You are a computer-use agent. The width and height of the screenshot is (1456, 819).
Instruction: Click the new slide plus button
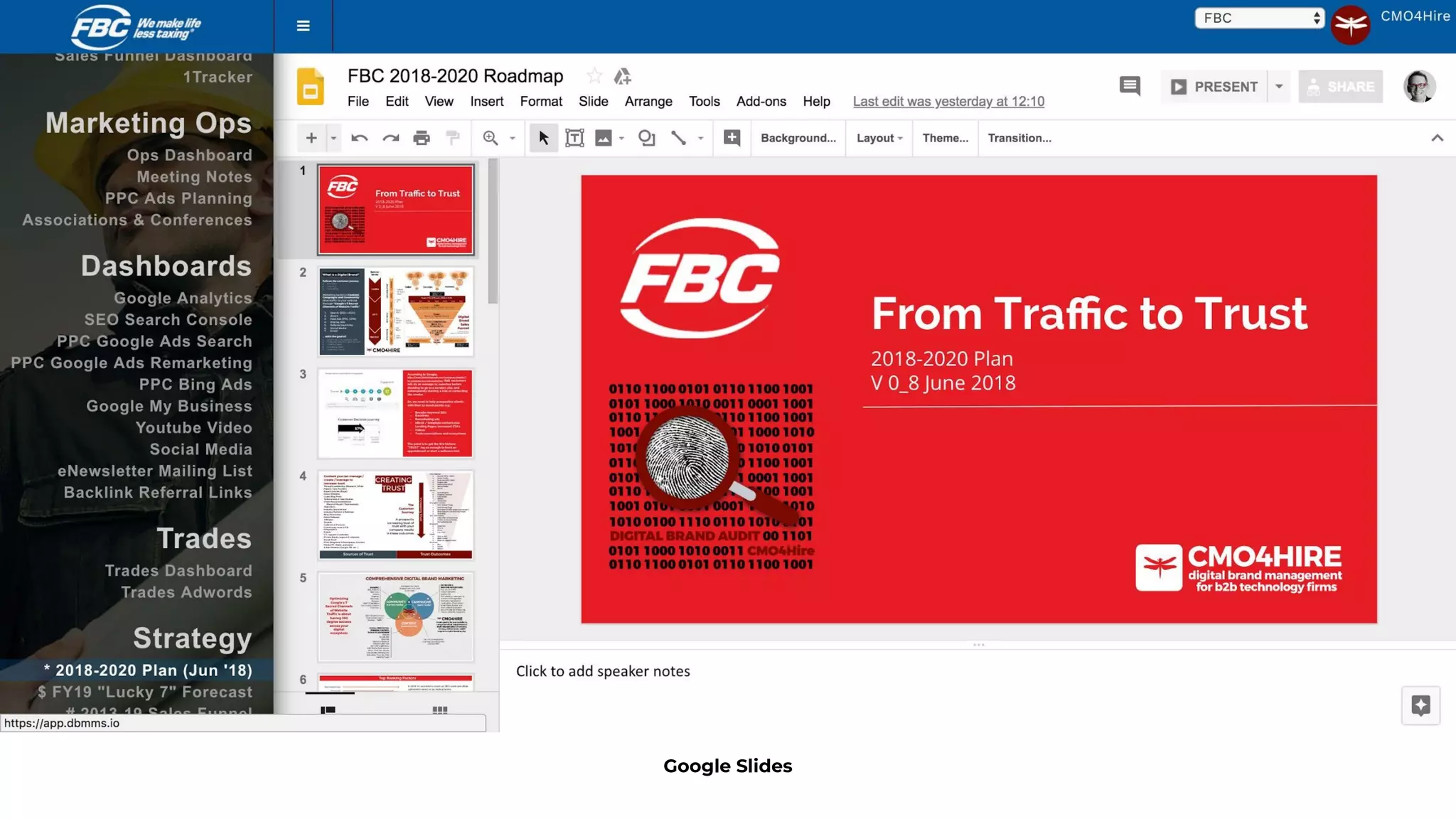[x=311, y=138]
